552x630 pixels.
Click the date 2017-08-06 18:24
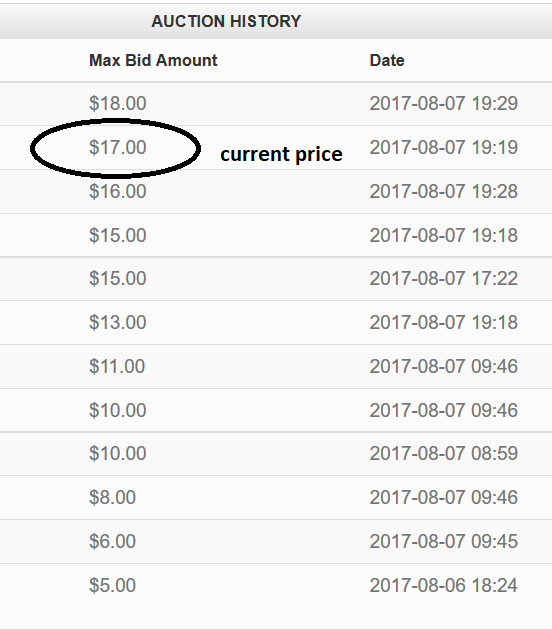pos(444,585)
